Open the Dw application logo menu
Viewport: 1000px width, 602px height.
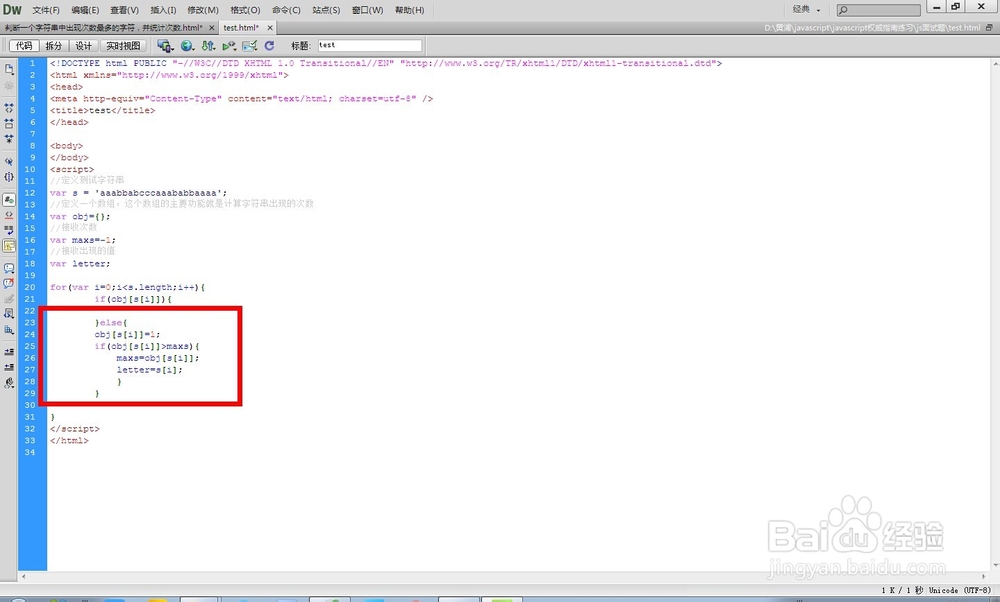tap(12, 10)
